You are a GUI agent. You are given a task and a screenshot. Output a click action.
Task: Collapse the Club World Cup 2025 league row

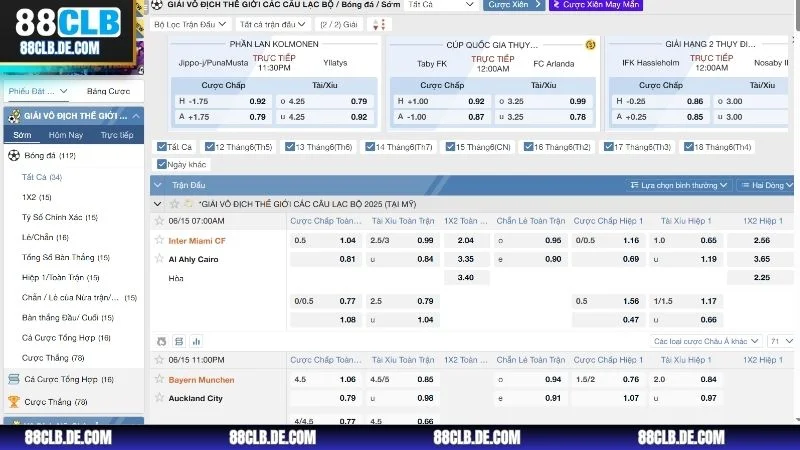pyautogui.click(x=158, y=204)
